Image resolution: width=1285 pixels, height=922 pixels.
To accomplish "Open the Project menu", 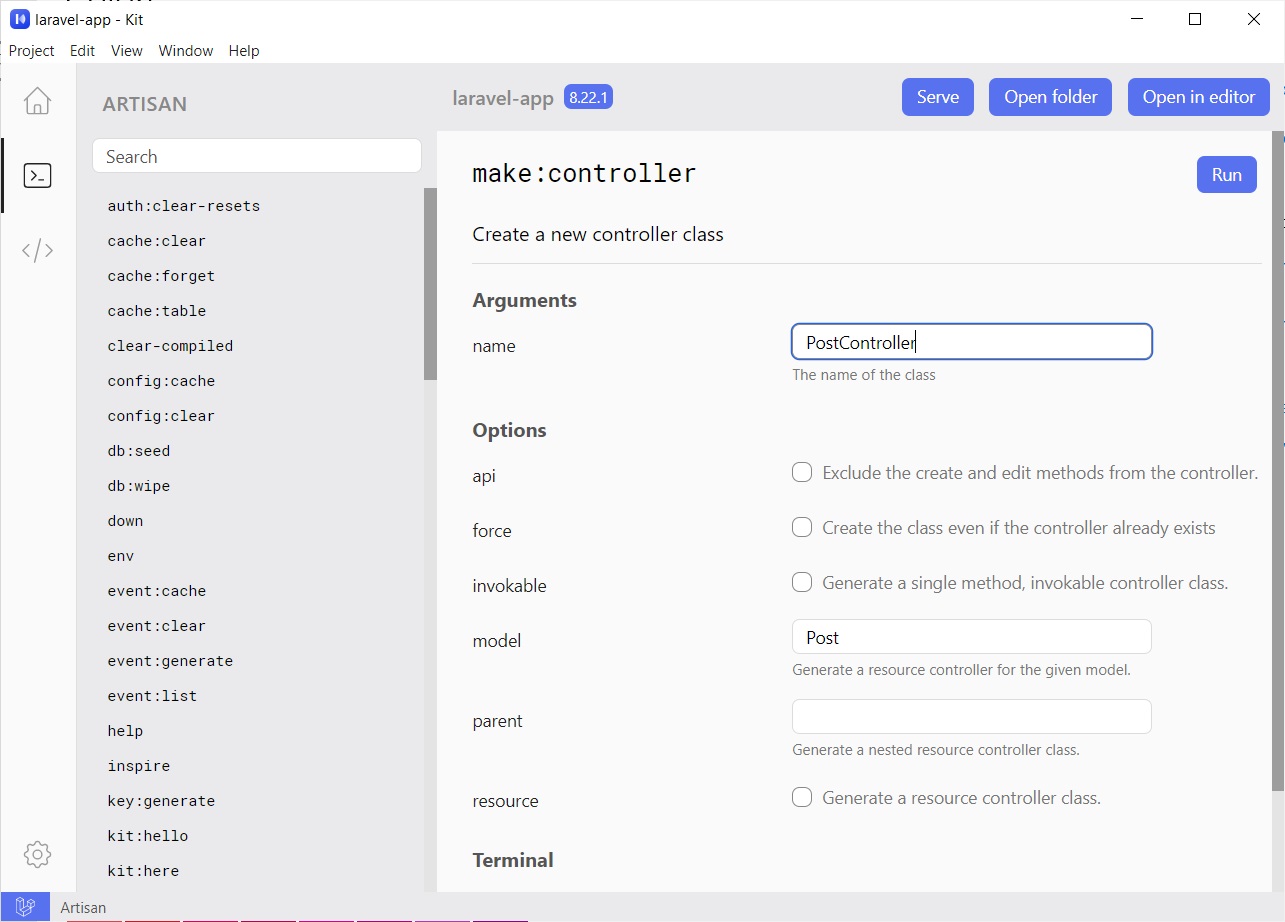I will tap(32, 50).
